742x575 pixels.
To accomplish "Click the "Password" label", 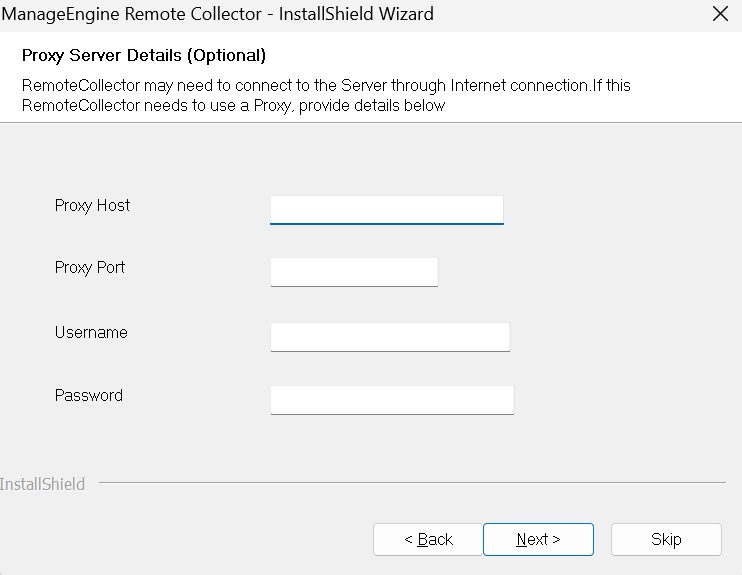I will [89, 395].
